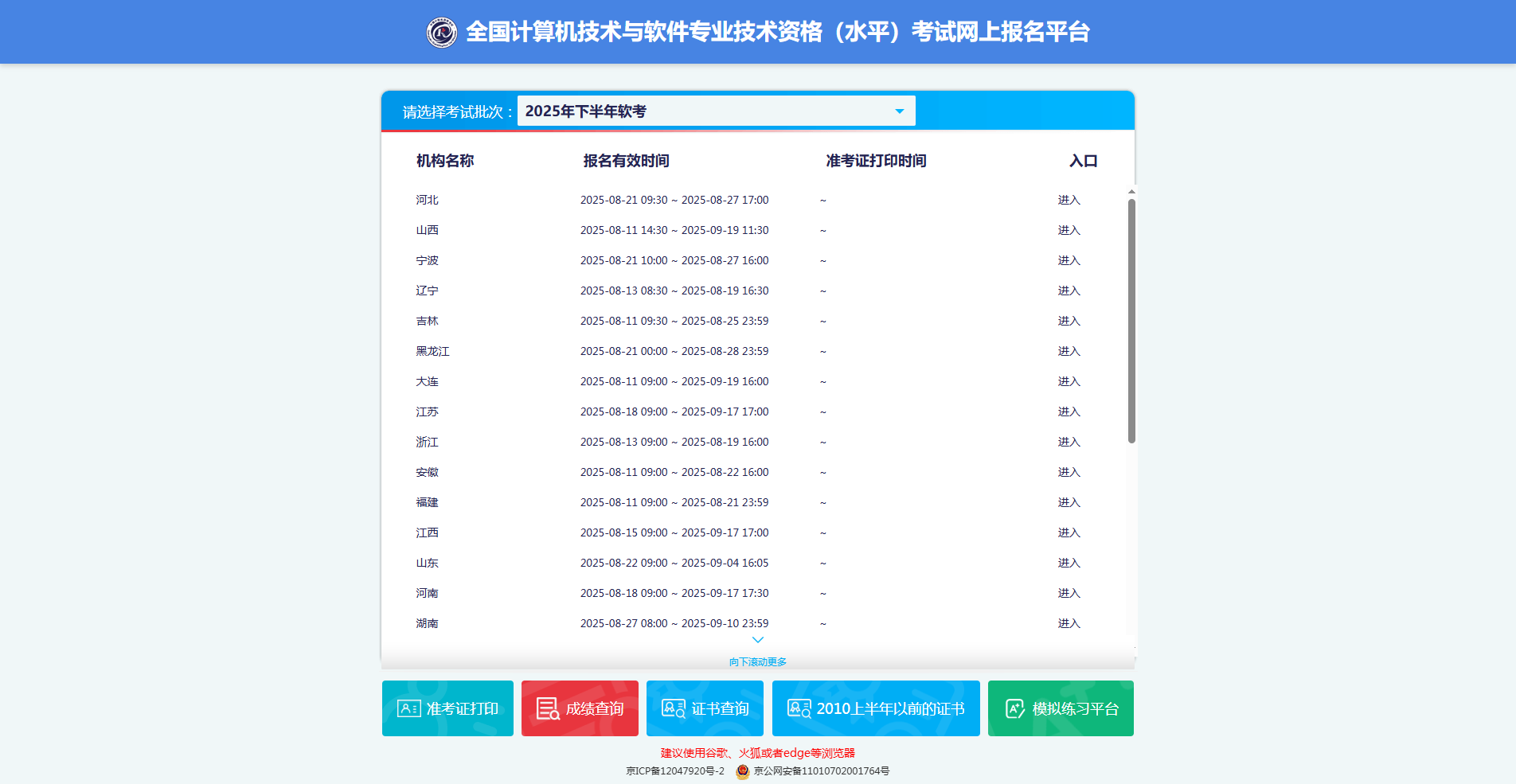Click the A+ icon on 模拟练习平台 button

point(1014,708)
